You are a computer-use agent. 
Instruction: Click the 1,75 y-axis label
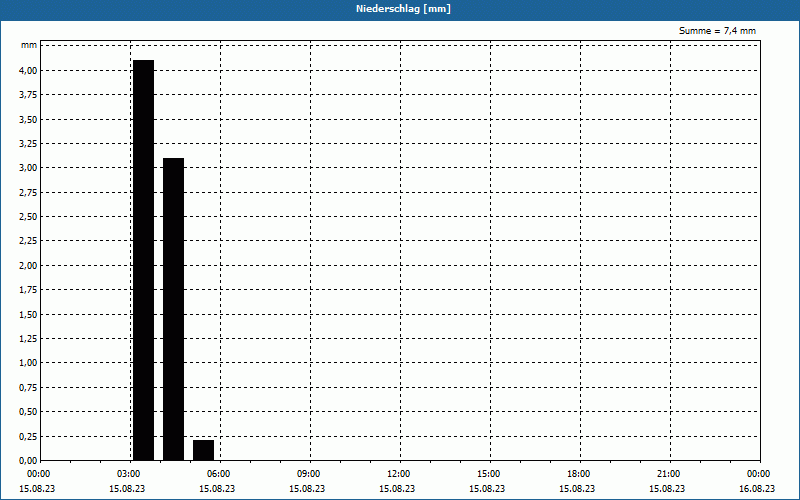(x=28, y=290)
